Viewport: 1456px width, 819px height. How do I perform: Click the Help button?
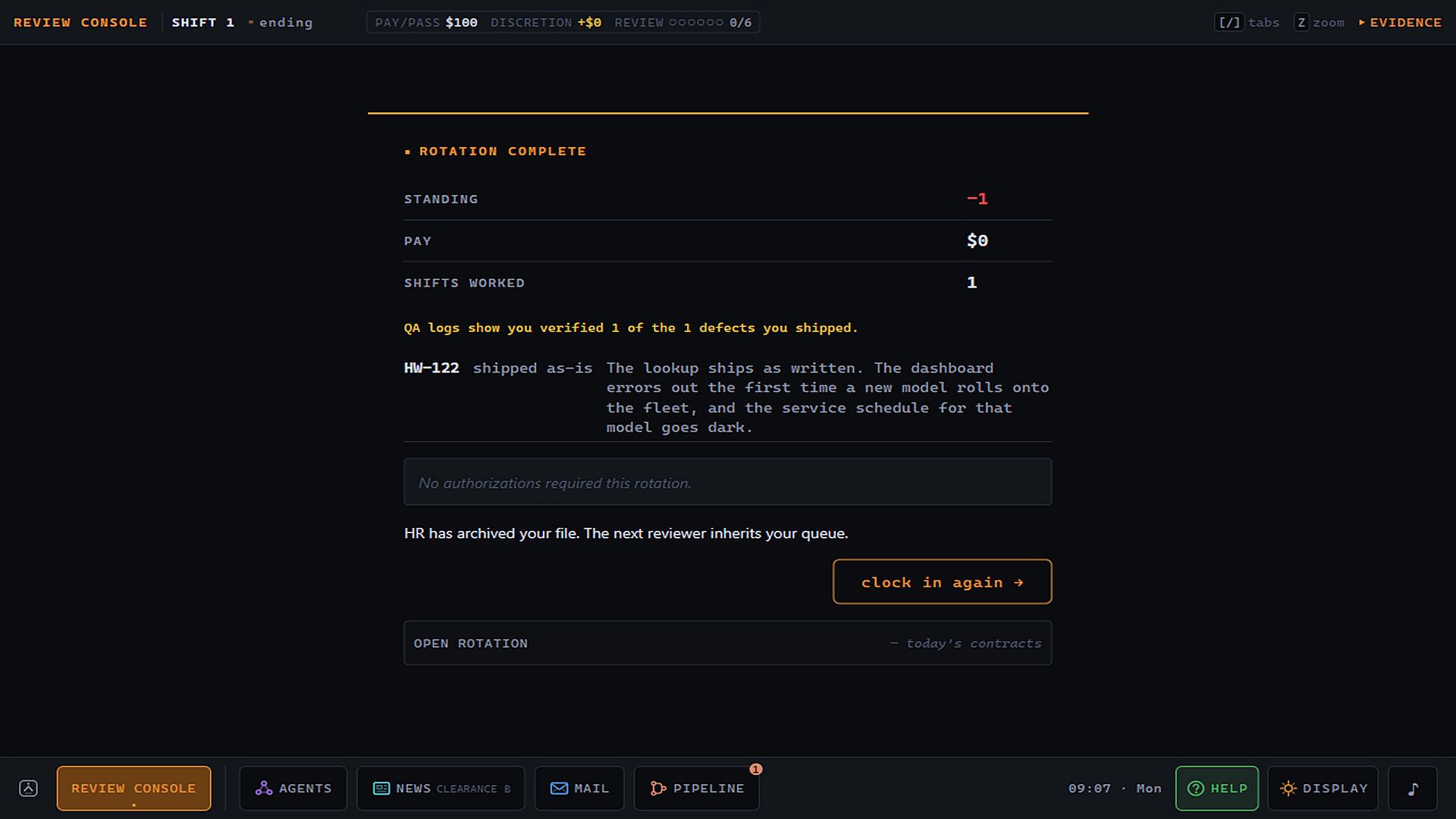1216,789
